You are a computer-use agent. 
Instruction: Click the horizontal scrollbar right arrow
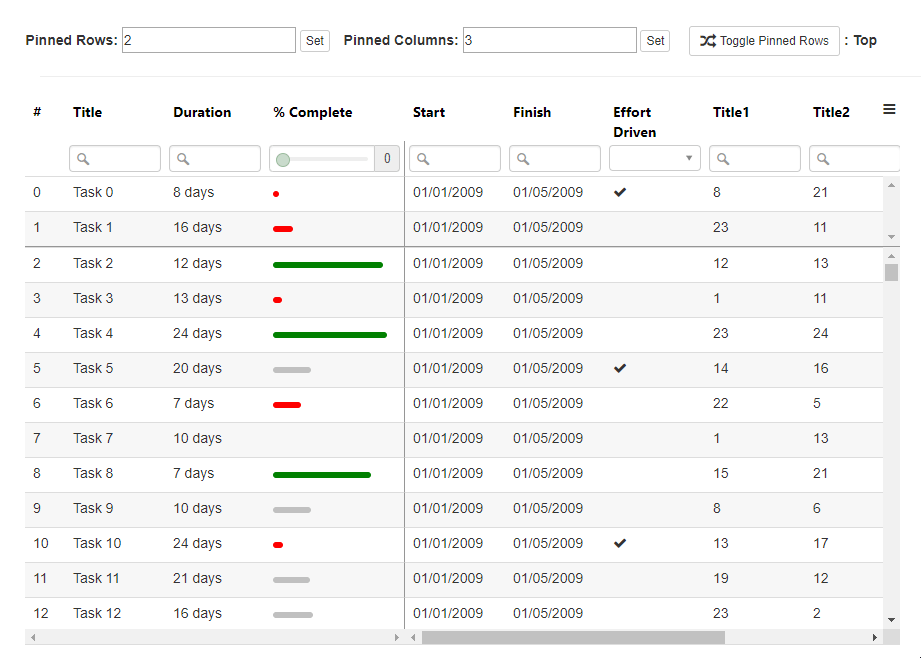point(875,638)
